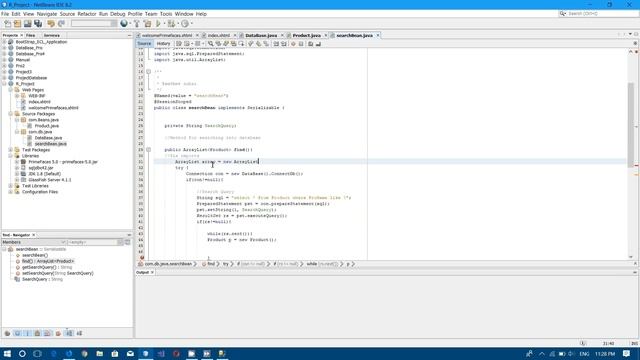Collapse the Source Packages folder
Screen dimensions: 640x360
[x=11, y=114]
